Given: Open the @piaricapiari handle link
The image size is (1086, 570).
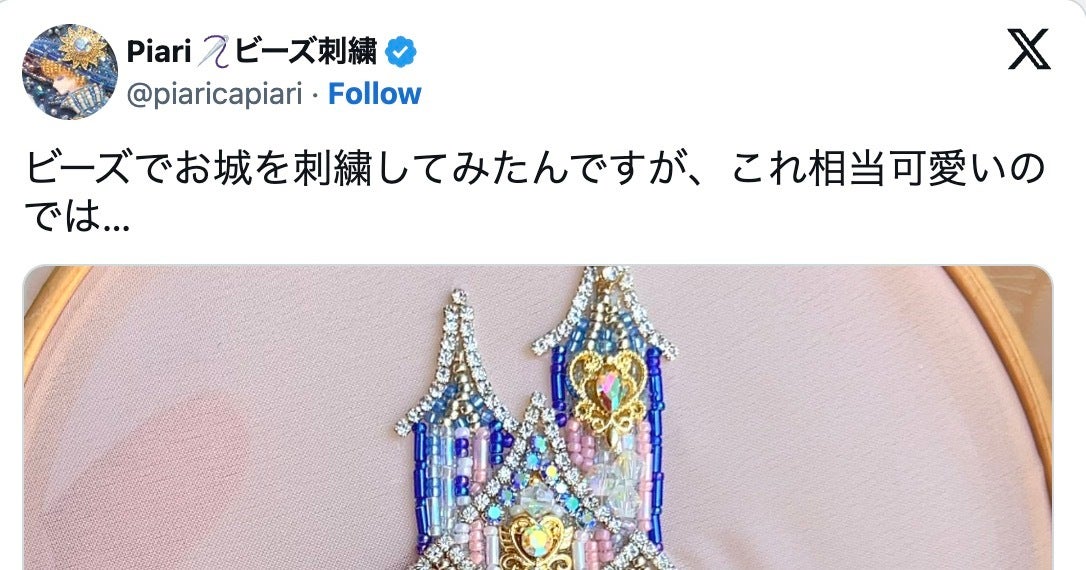Looking at the screenshot, I should pos(214,95).
